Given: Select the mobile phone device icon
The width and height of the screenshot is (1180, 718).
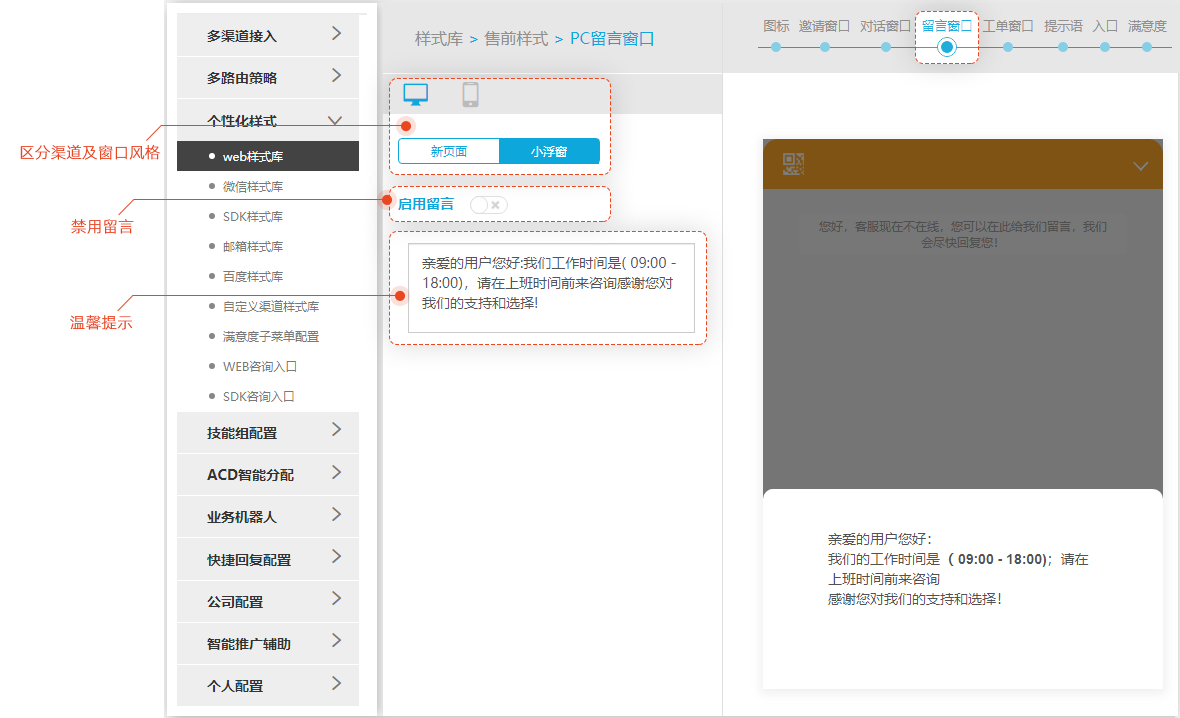Looking at the screenshot, I should pyautogui.click(x=470, y=95).
